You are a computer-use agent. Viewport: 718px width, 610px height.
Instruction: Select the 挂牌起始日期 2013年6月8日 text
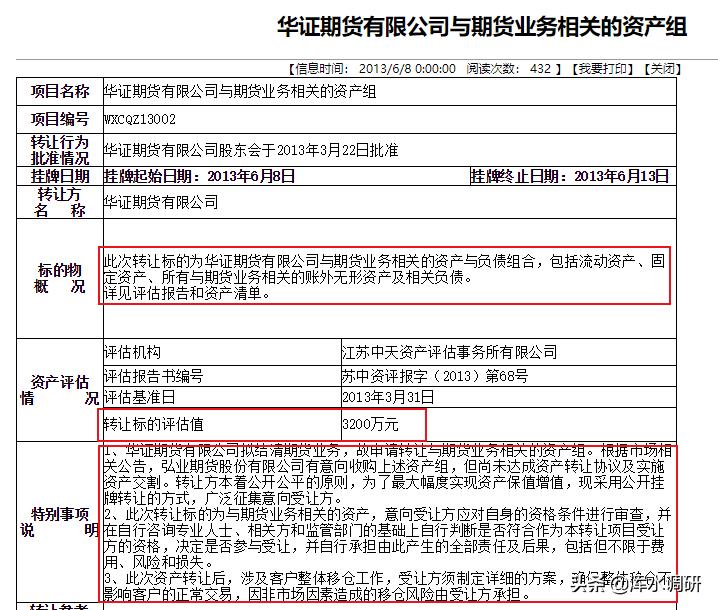[x=200, y=176]
